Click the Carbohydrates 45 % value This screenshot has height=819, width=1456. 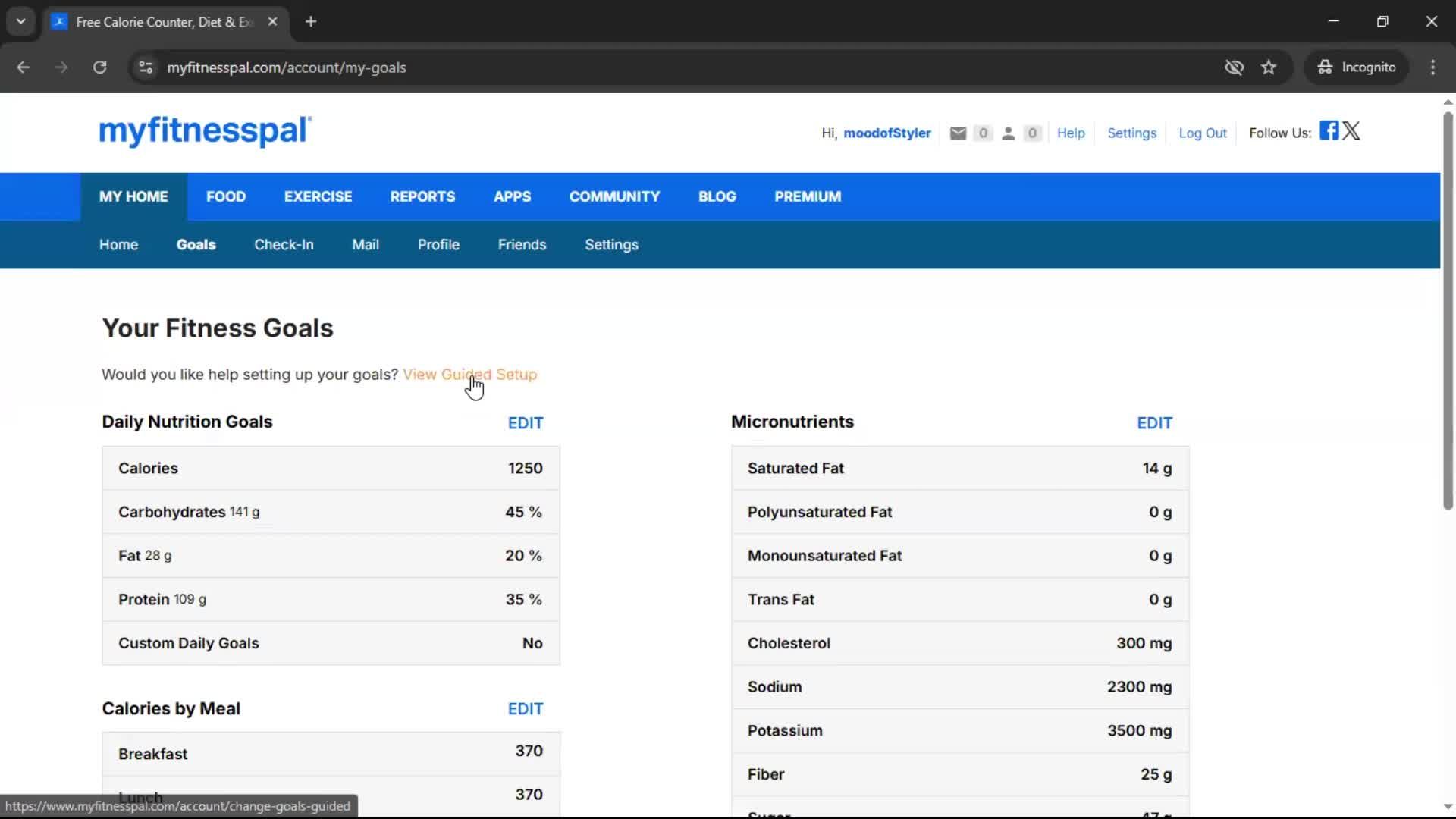(523, 513)
